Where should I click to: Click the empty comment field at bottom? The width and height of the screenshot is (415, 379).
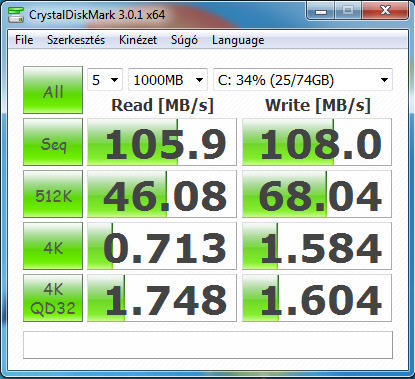coord(208,345)
